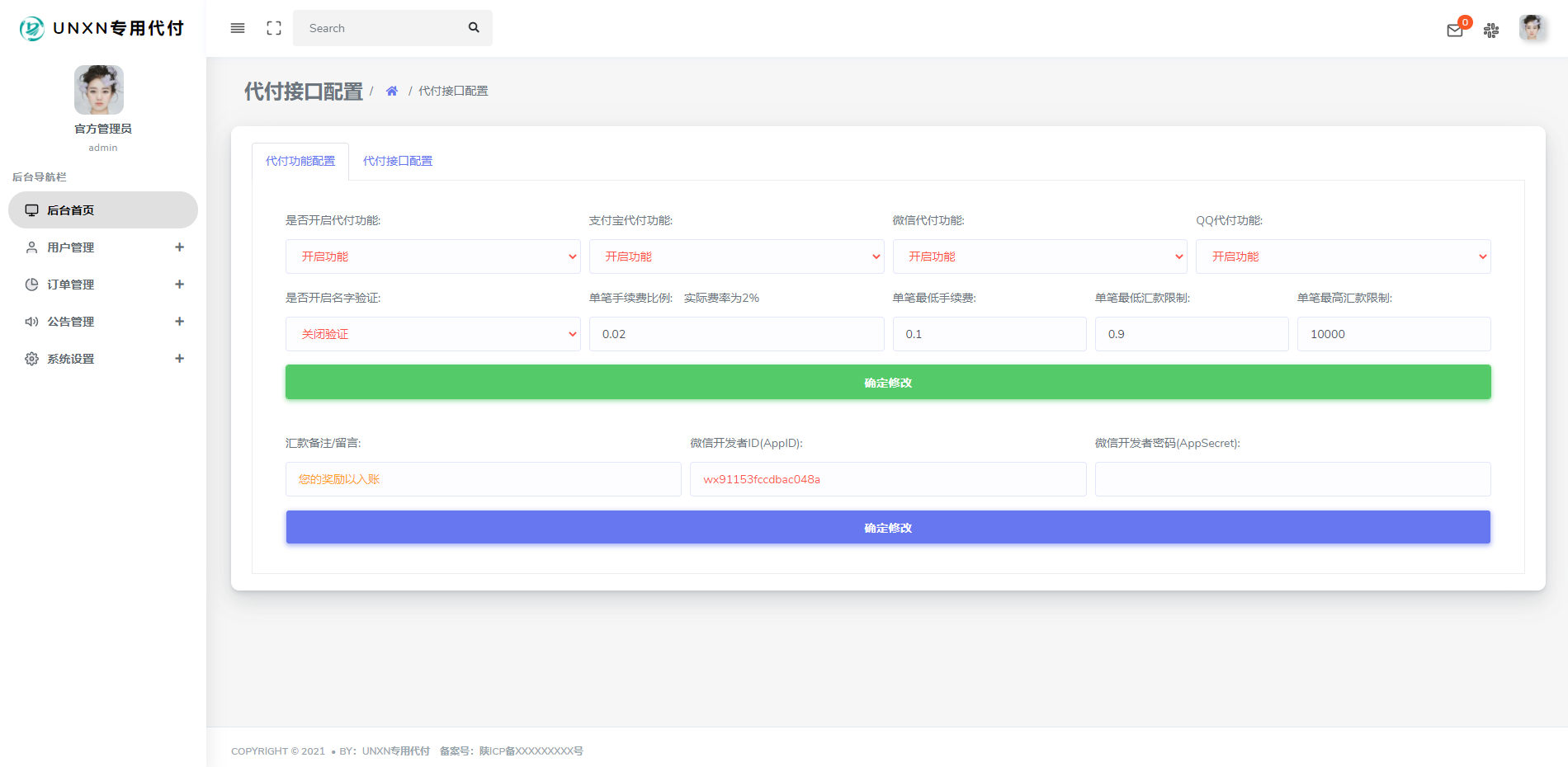
Task: Open the 是否开启名字验证 dropdown
Action: pyautogui.click(x=432, y=334)
